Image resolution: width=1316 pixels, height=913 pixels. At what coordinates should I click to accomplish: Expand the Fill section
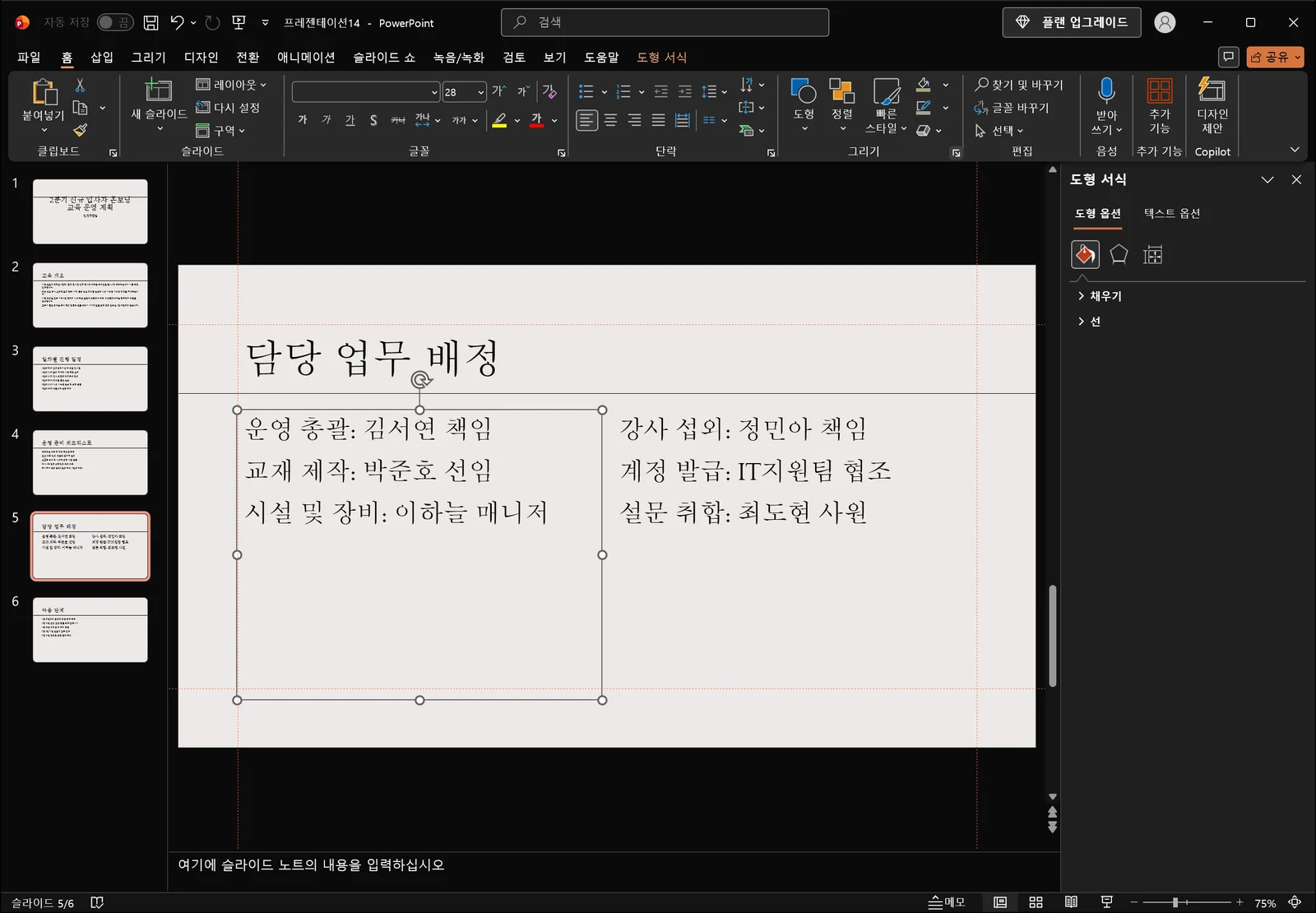(1100, 296)
